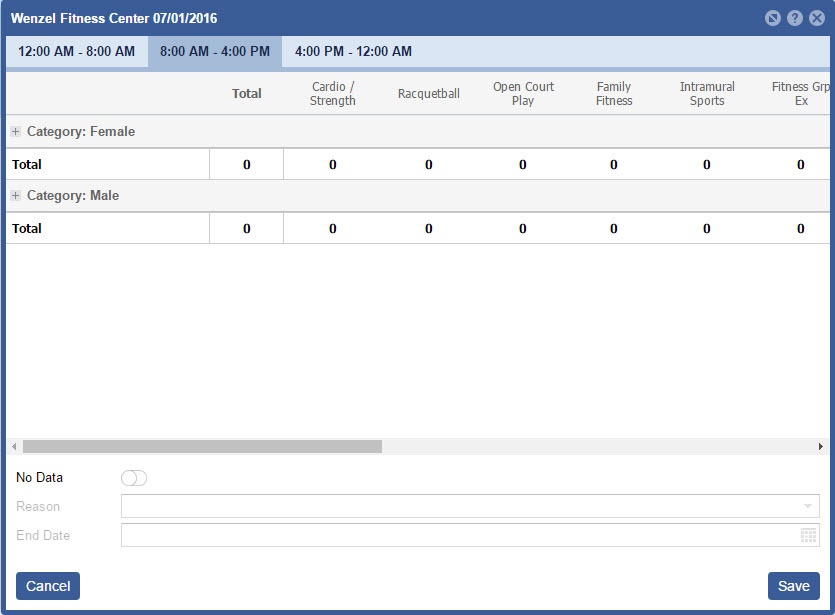Click the horizontal scrollbar thumb
The image size is (835, 615).
coord(202,447)
